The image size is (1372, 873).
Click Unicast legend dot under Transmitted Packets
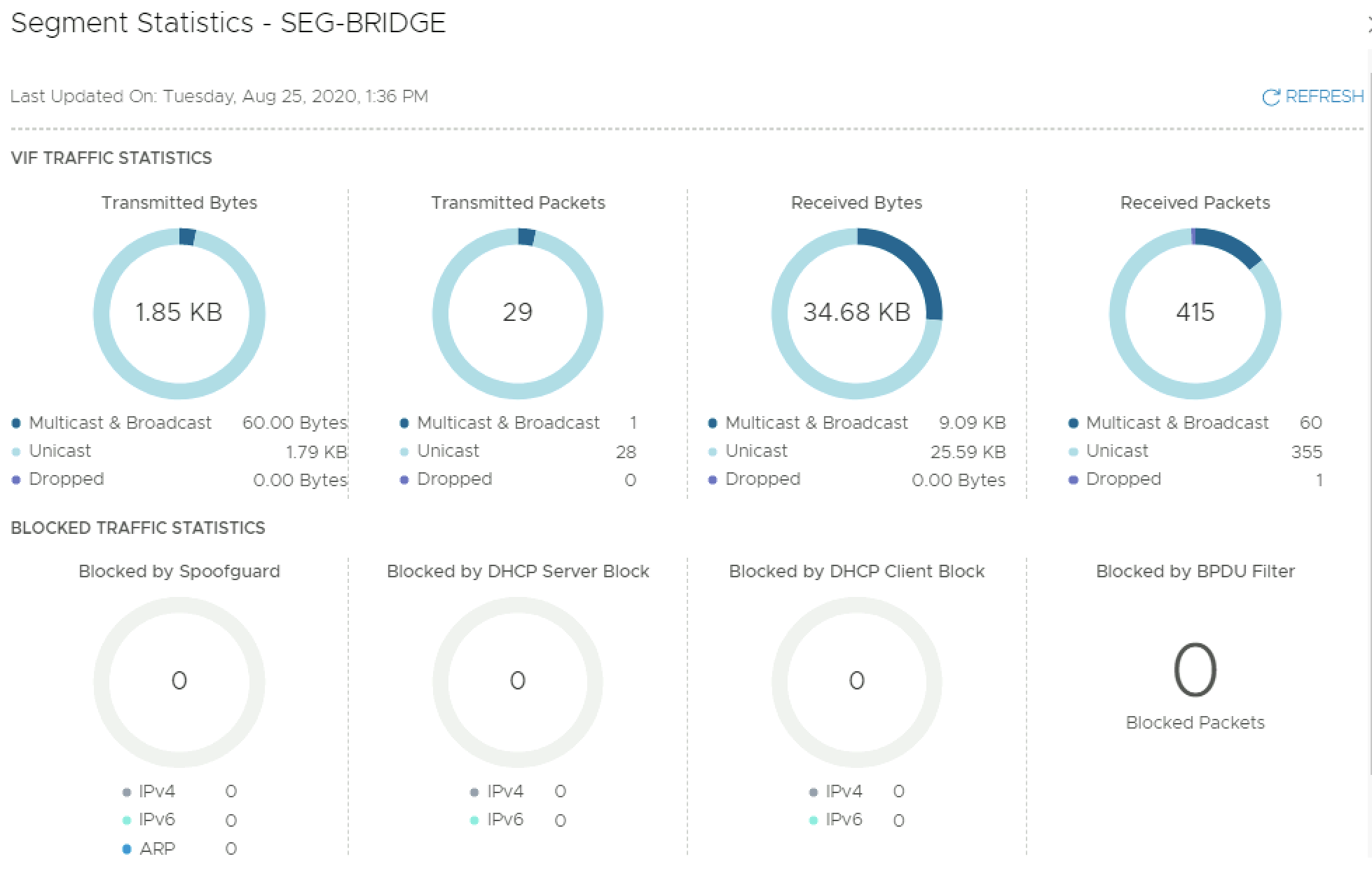404,452
